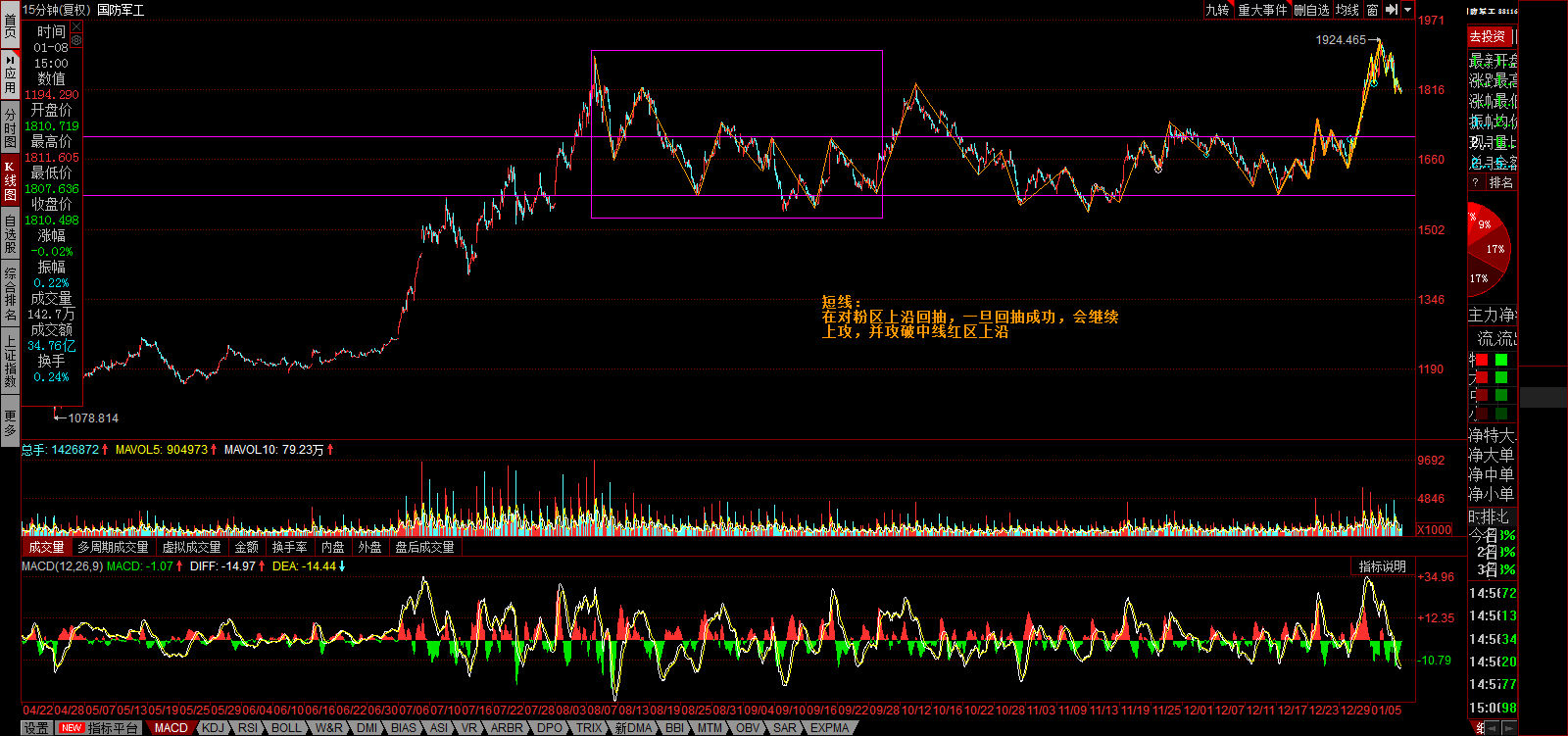
Task: Switch to 虚拟成交量 sub-tab
Action: pyautogui.click(x=191, y=547)
